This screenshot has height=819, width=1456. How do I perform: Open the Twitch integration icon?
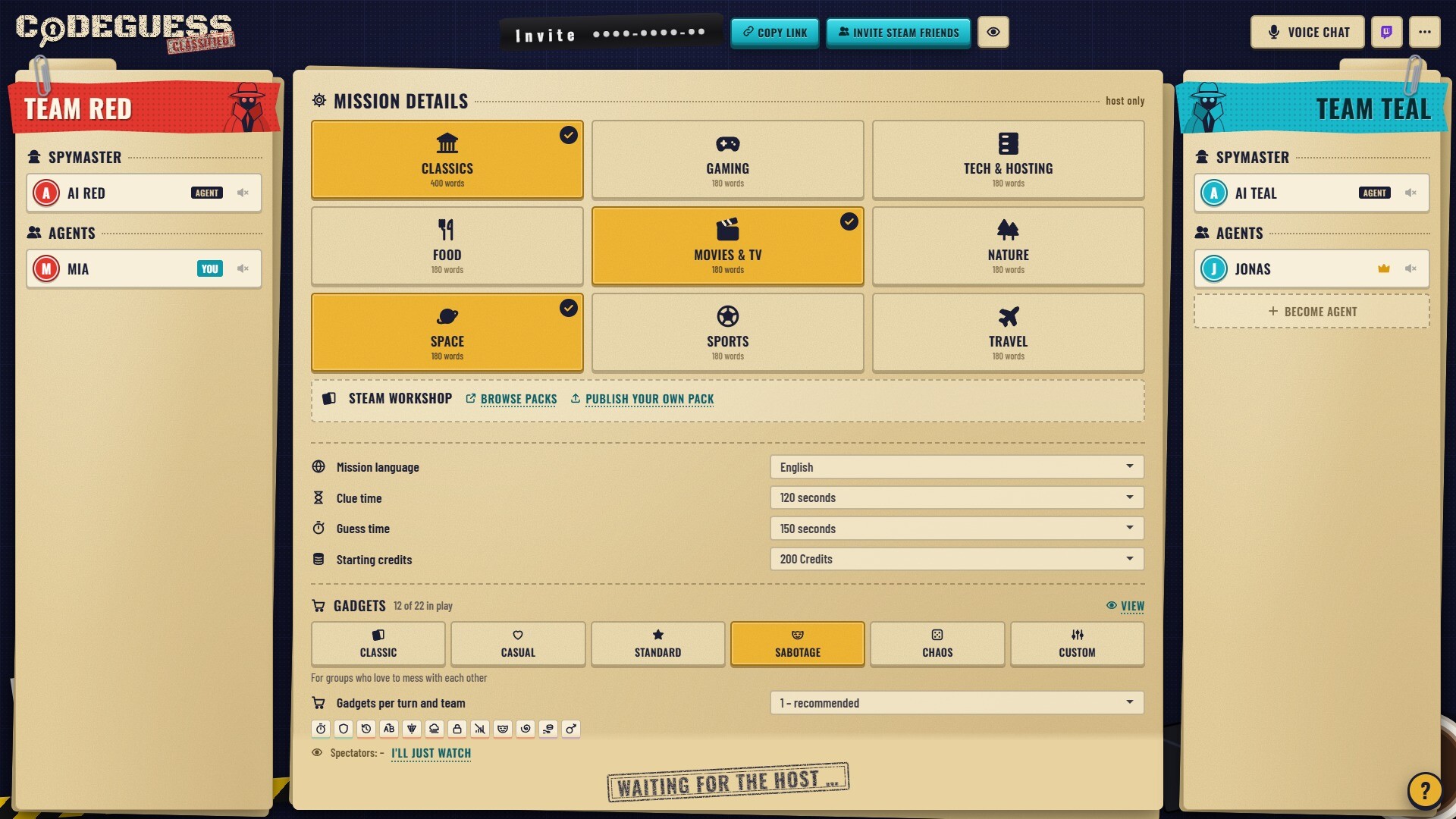point(1386,32)
